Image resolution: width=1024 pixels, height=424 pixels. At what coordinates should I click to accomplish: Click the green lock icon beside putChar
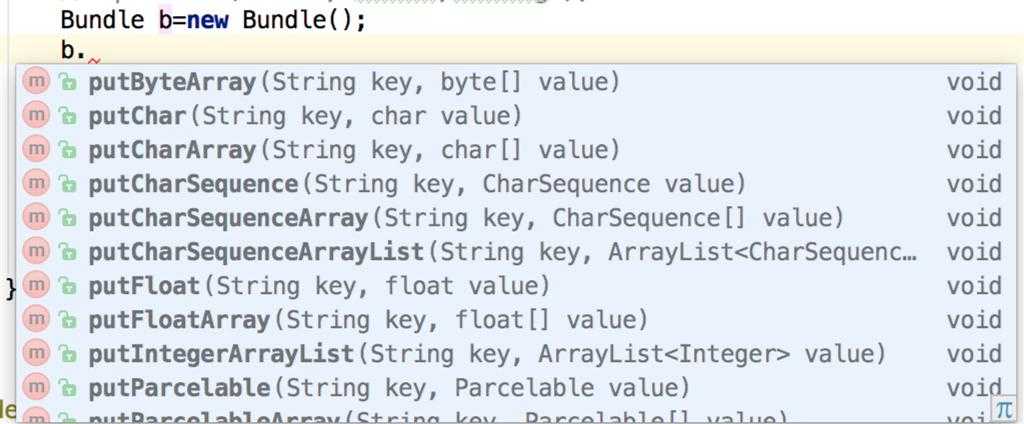point(67,116)
